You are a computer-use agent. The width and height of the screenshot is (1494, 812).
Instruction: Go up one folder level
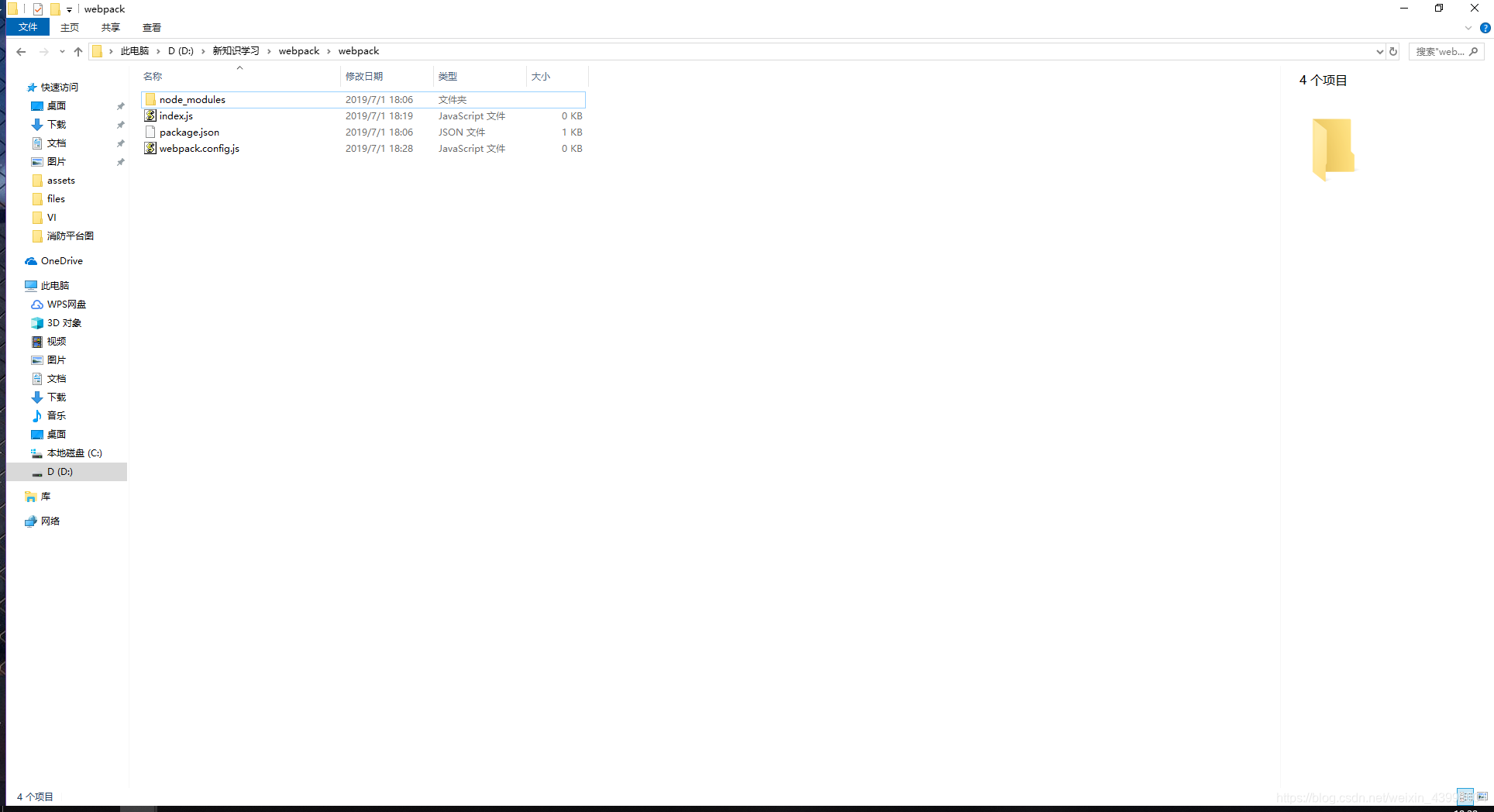(78, 51)
